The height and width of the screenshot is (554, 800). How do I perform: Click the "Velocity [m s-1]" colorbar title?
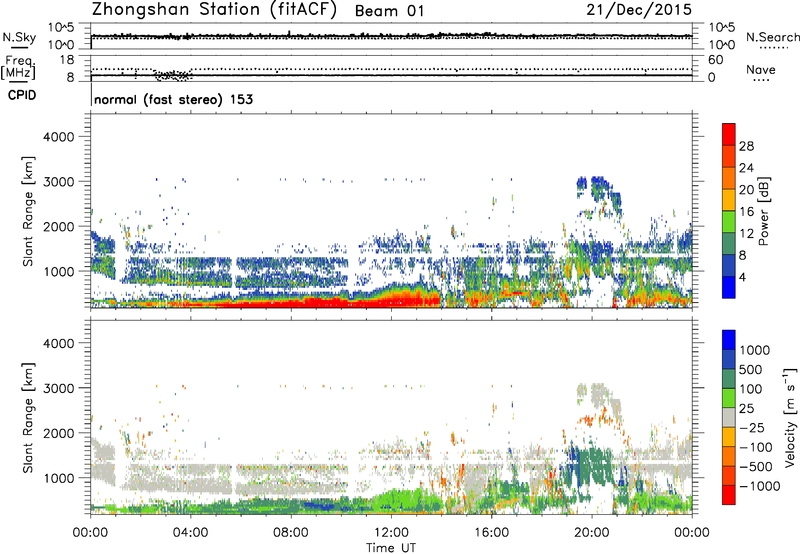(x=790, y=417)
